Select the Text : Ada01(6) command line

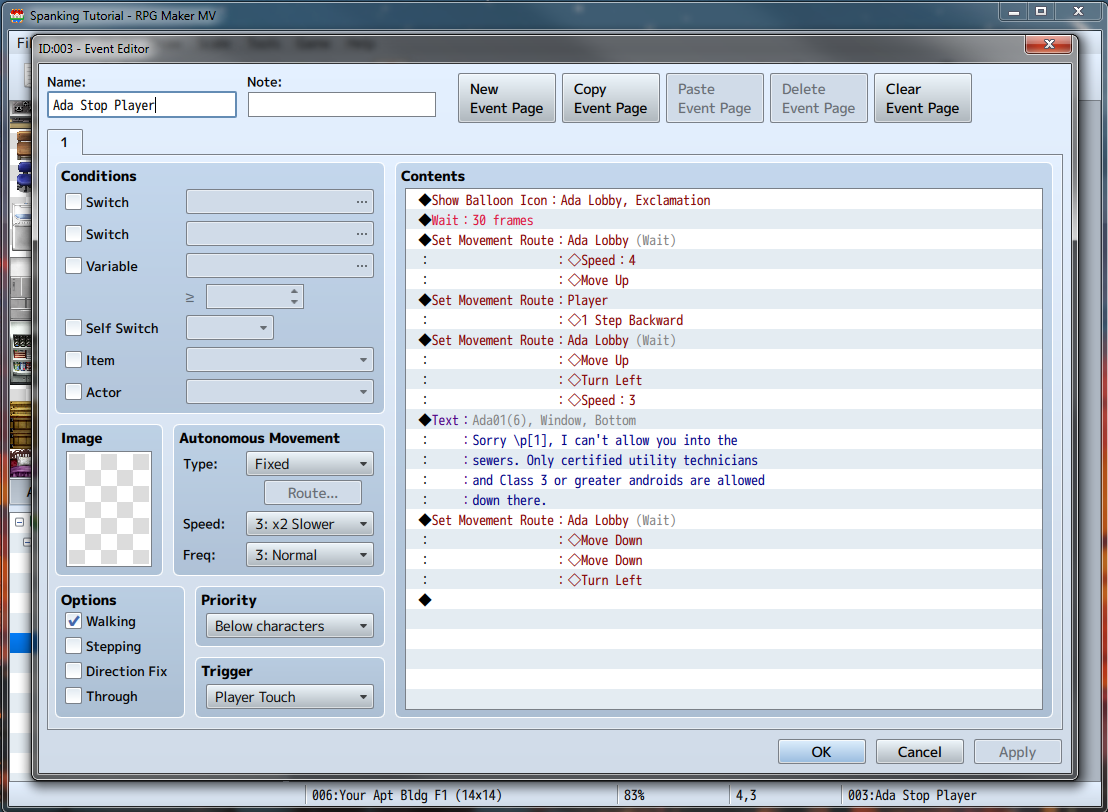[724, 420]
